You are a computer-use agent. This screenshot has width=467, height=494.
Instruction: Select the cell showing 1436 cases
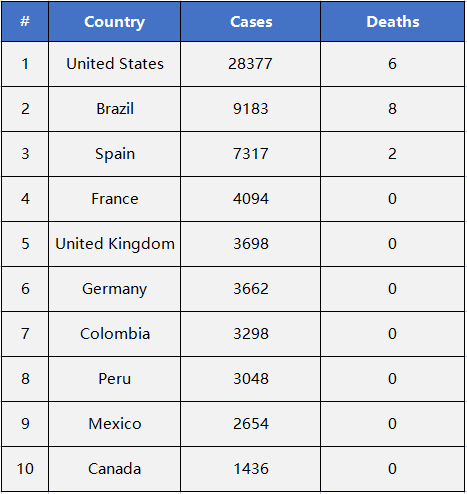251,469
